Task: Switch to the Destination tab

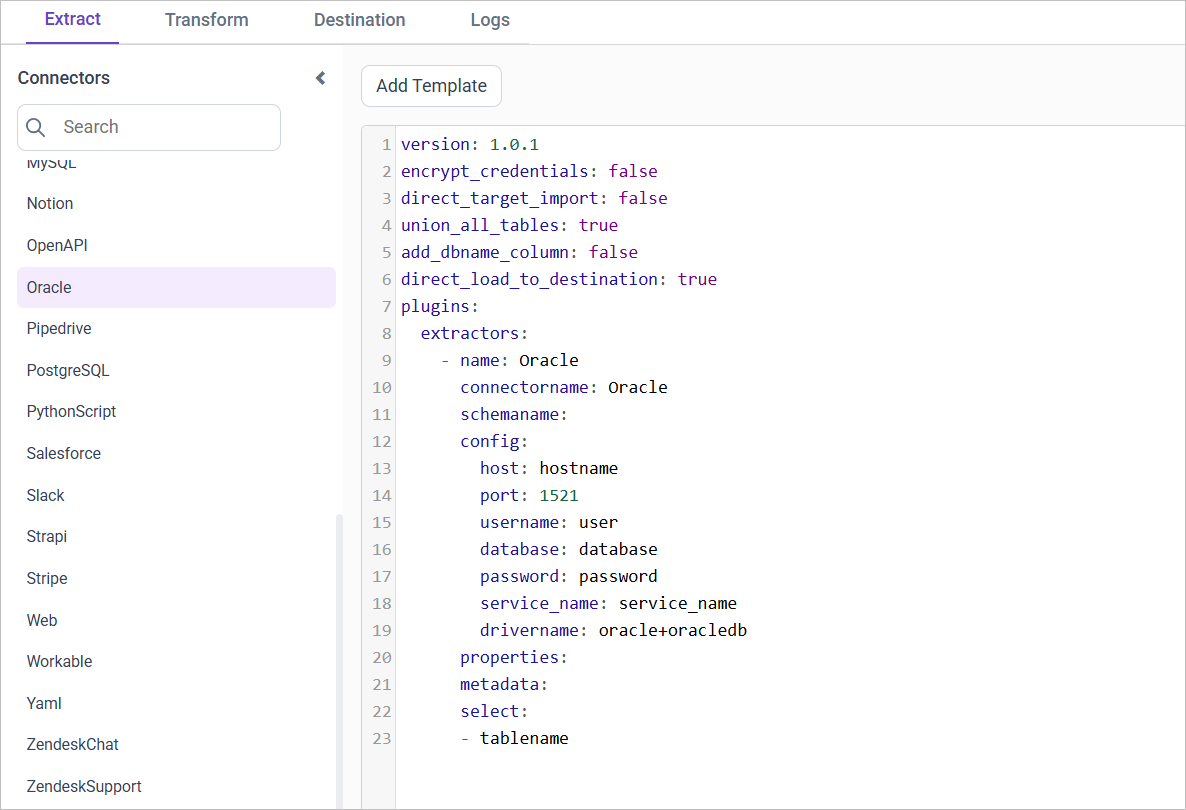Action: point(359,19)
